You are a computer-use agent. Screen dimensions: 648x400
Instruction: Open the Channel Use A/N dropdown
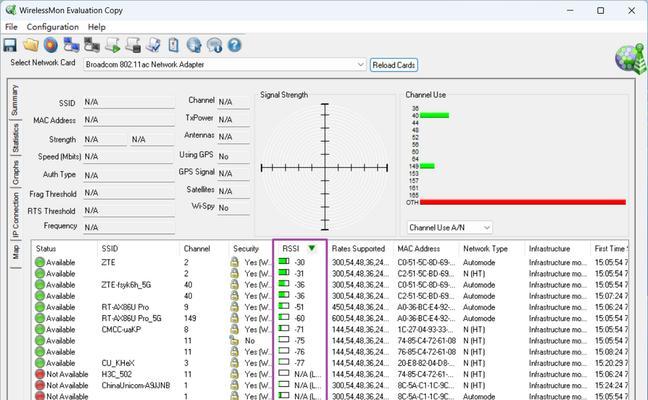click(x=450, y=227)
